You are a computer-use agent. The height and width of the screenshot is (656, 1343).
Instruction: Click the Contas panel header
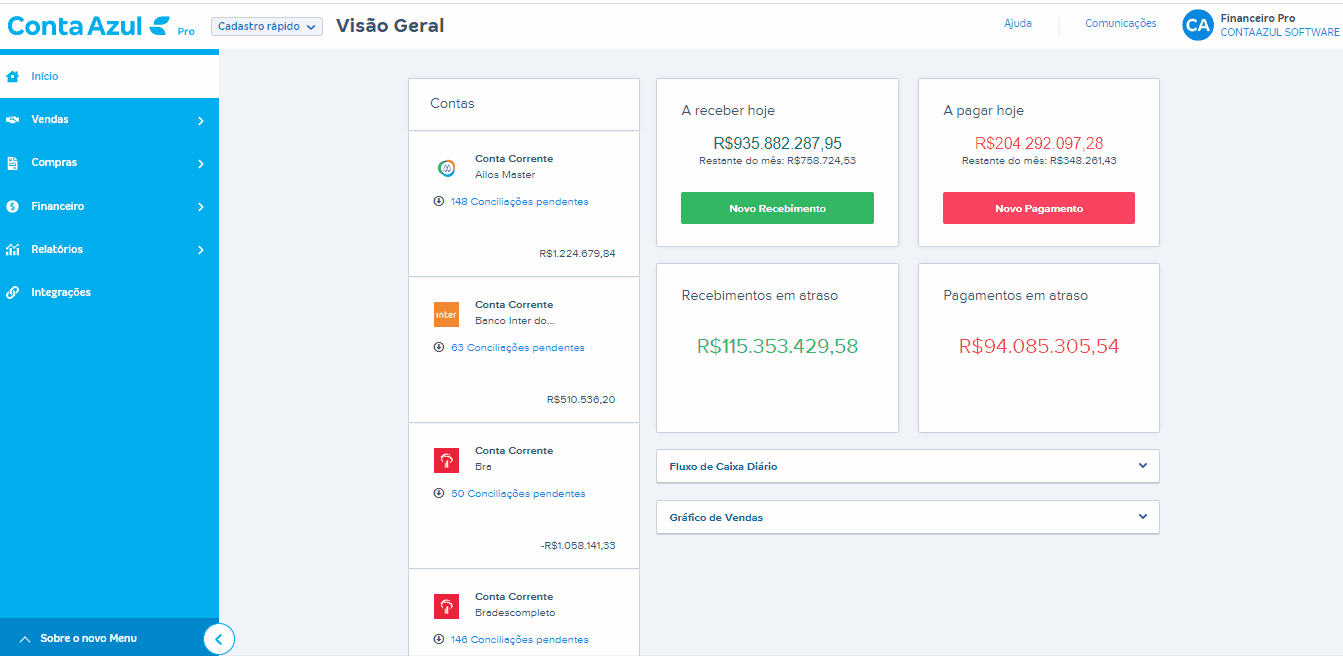pos(524,104)
